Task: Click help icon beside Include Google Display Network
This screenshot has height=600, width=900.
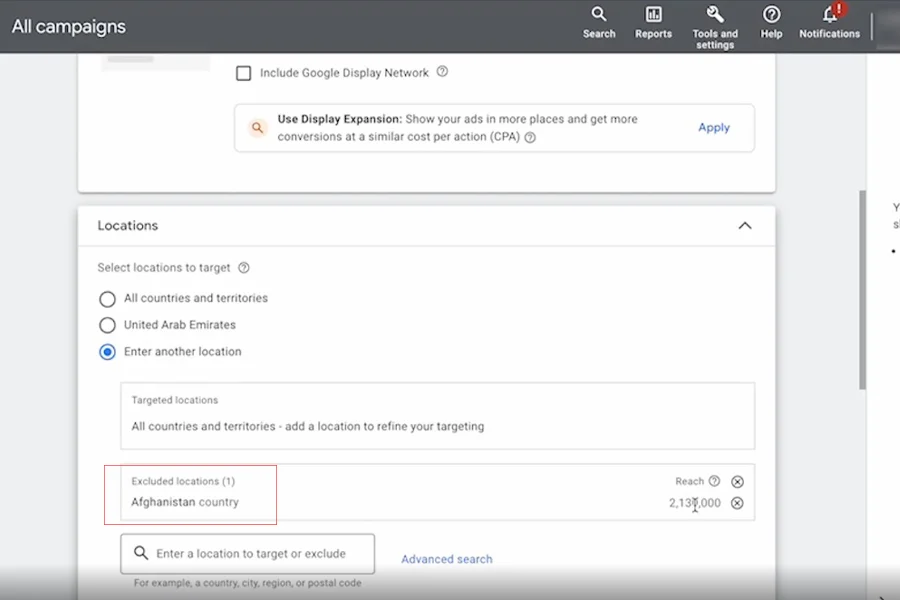Action: coord(442,72)
